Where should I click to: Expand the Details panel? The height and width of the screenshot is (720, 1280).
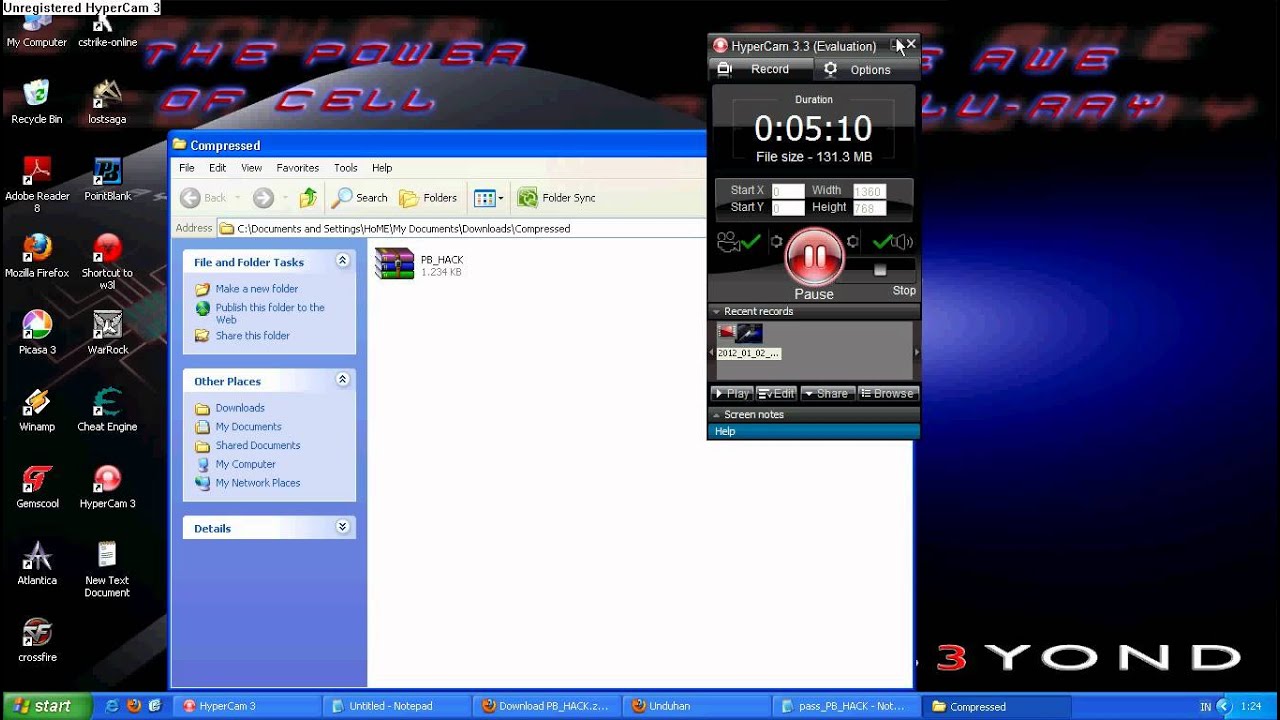[x=342, y=527]
